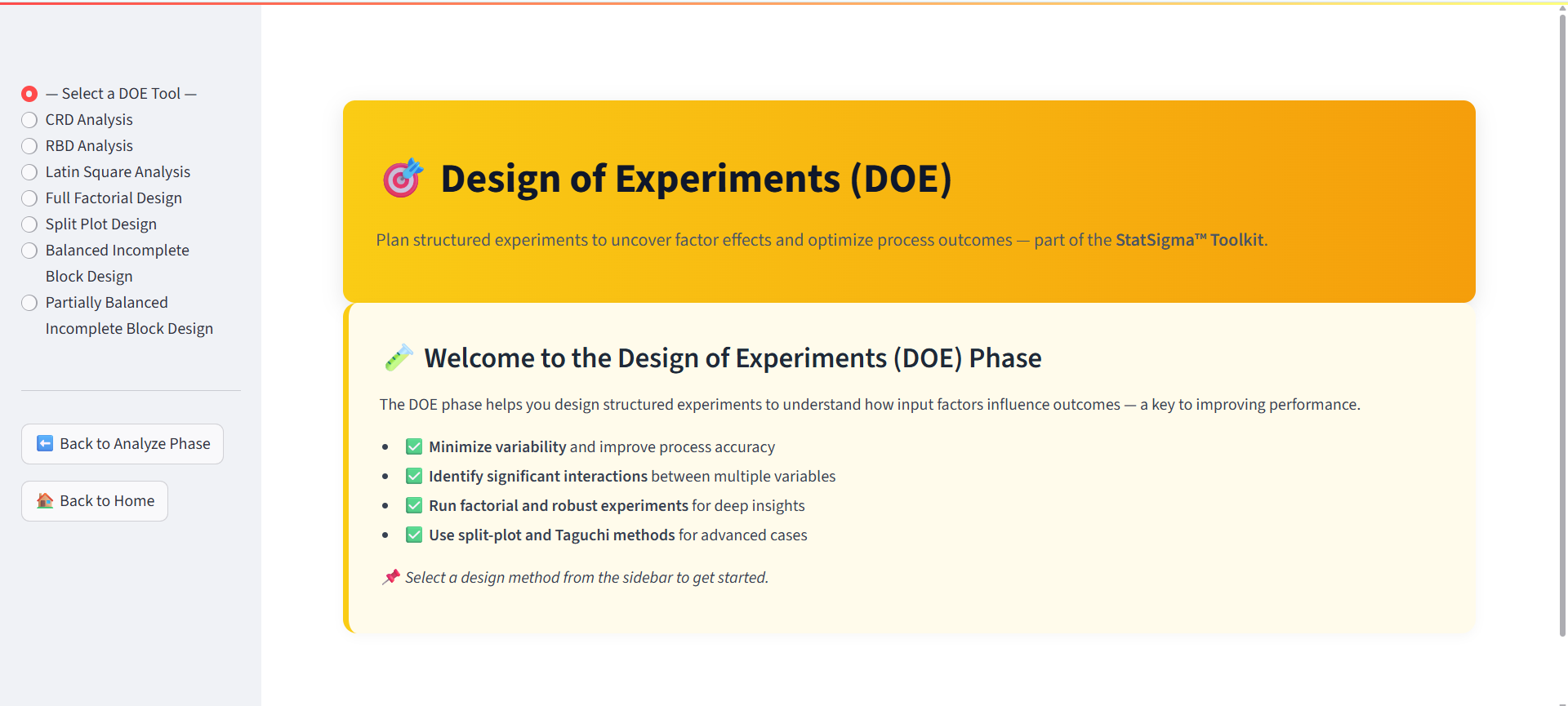Click 'Select a design method from the sidebar' note
Image resolution: width=1568 pixels, height=706 pixels.
pyautogui.click(x=587, y=577)
